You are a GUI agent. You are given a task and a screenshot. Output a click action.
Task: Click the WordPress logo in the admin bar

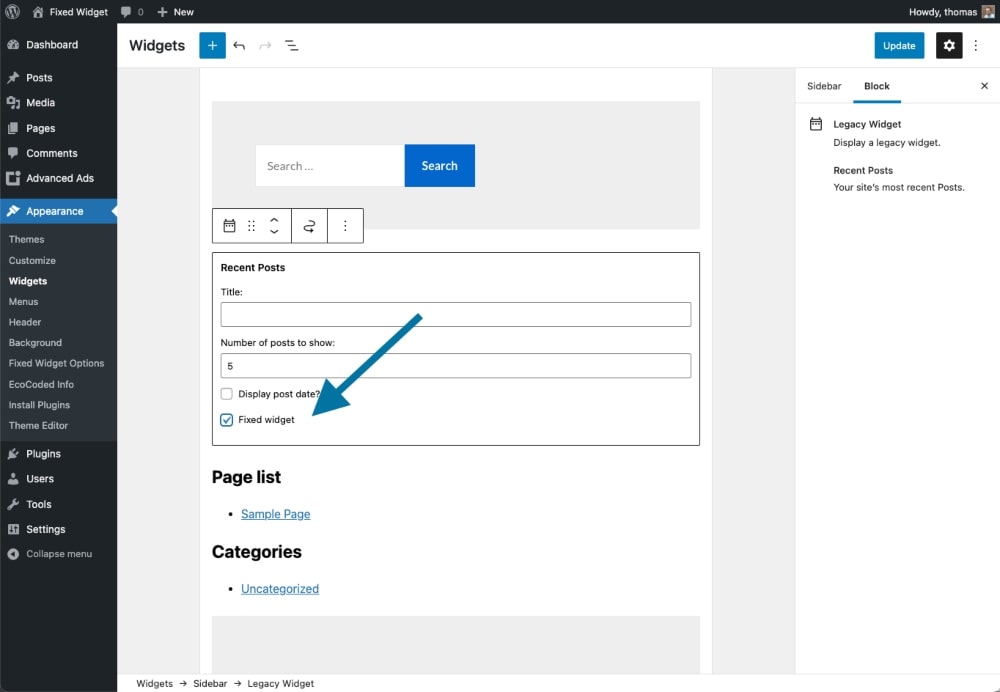(x=11, y=11)
